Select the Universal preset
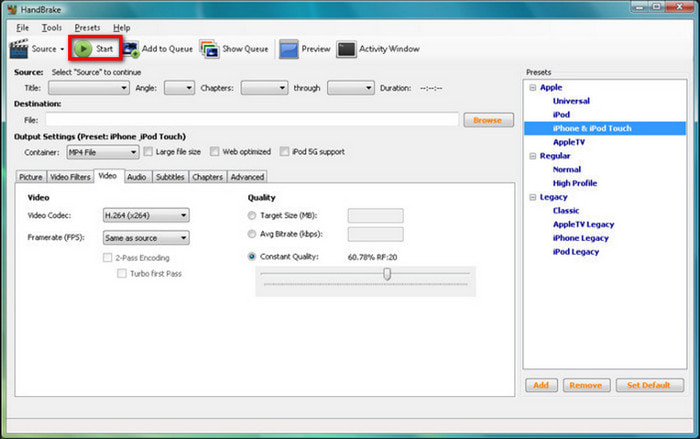The image size is (700, 439). click(x=571, y=101)
